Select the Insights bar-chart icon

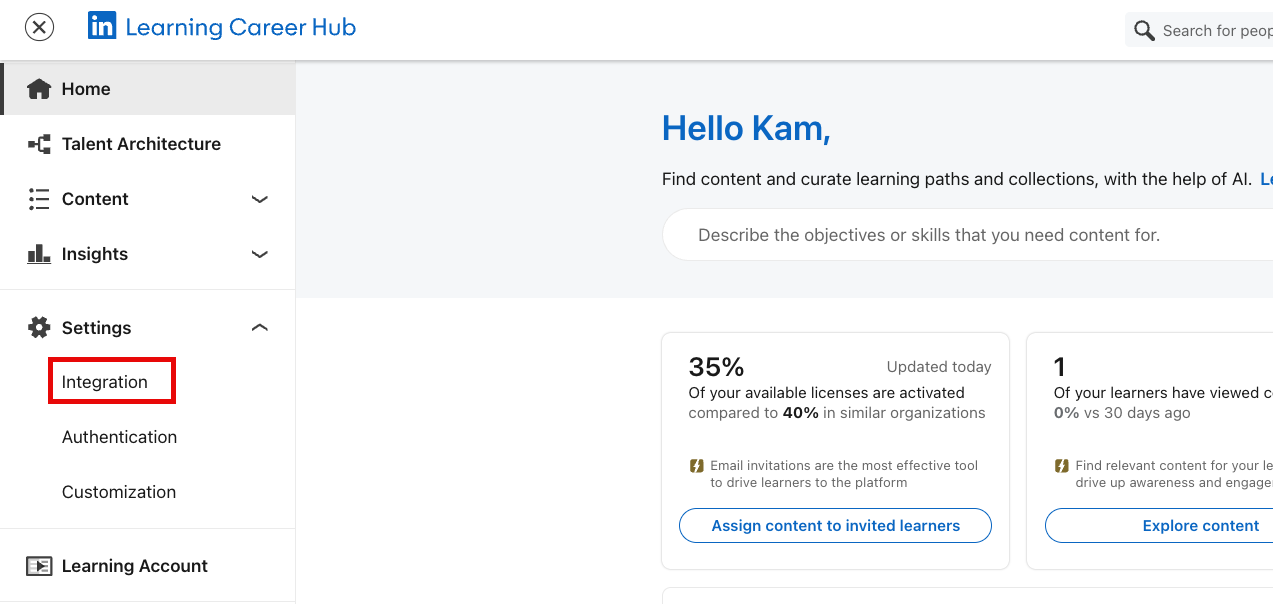pyautogui.click(x=38, y=254)
